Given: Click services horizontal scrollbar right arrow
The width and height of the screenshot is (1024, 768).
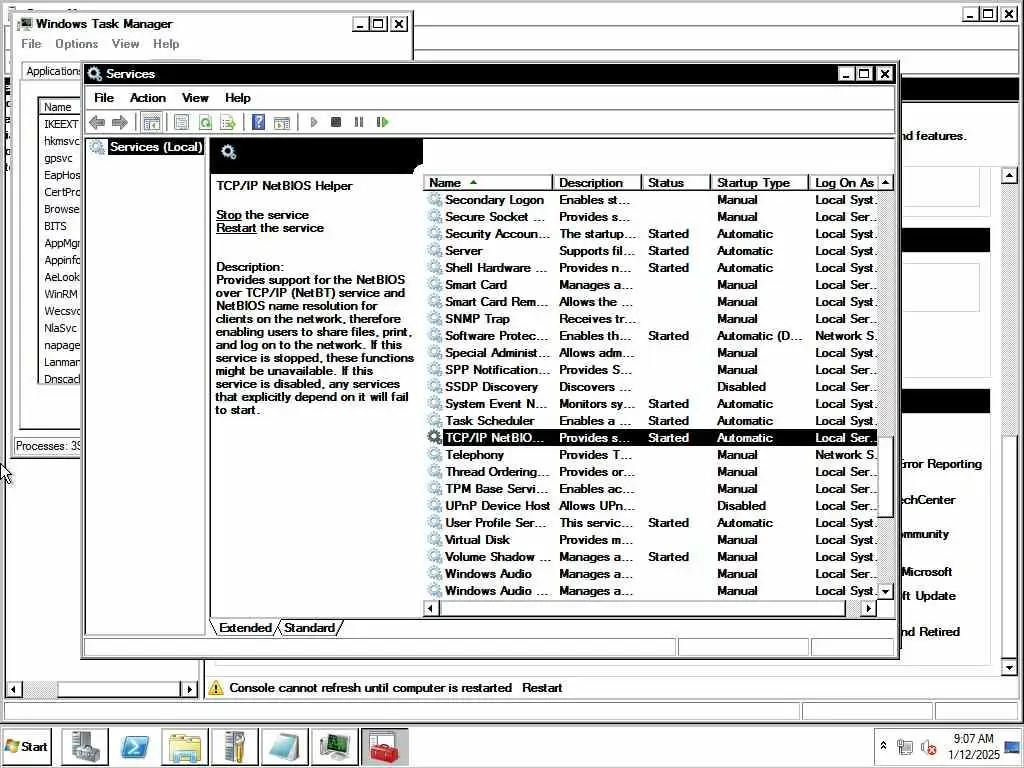Looking at the screenshot, I should 869,609.
